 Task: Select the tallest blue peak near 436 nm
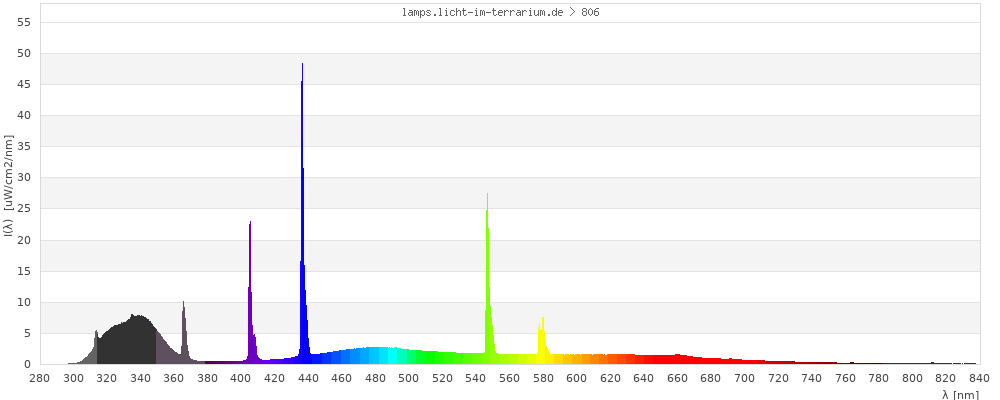[302, 200]
